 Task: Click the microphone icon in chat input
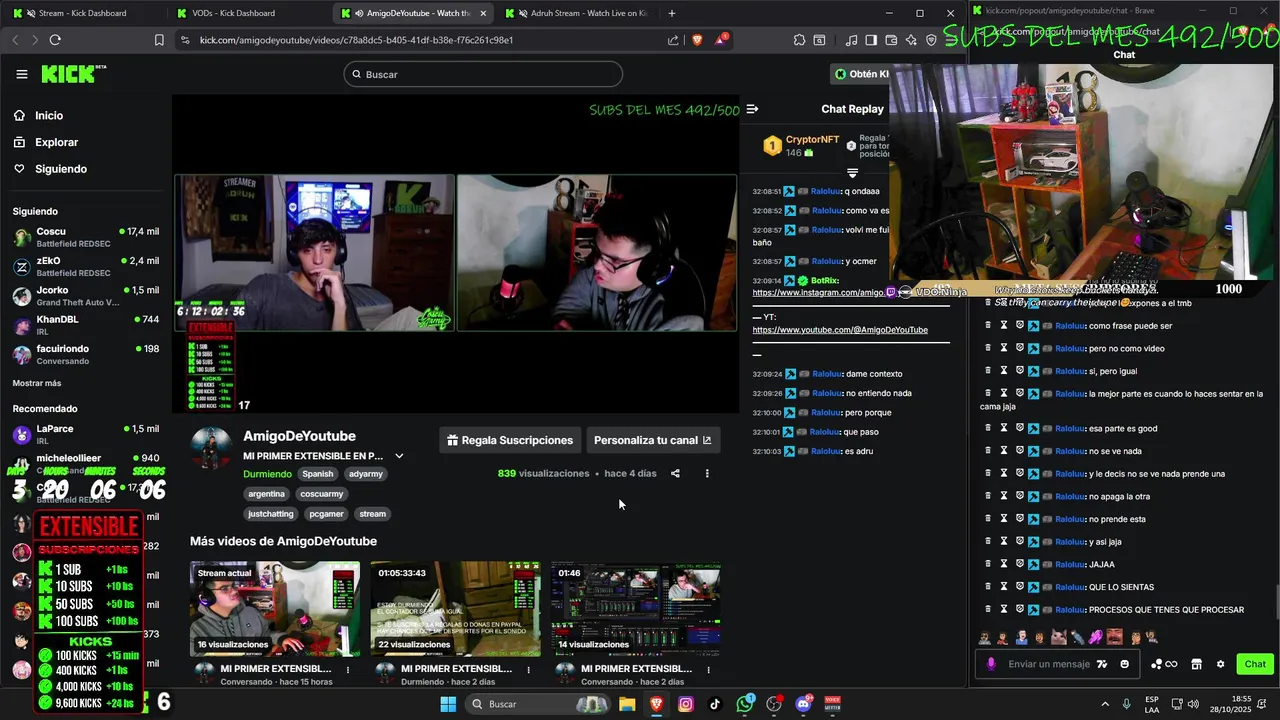(x=991, y=664)
